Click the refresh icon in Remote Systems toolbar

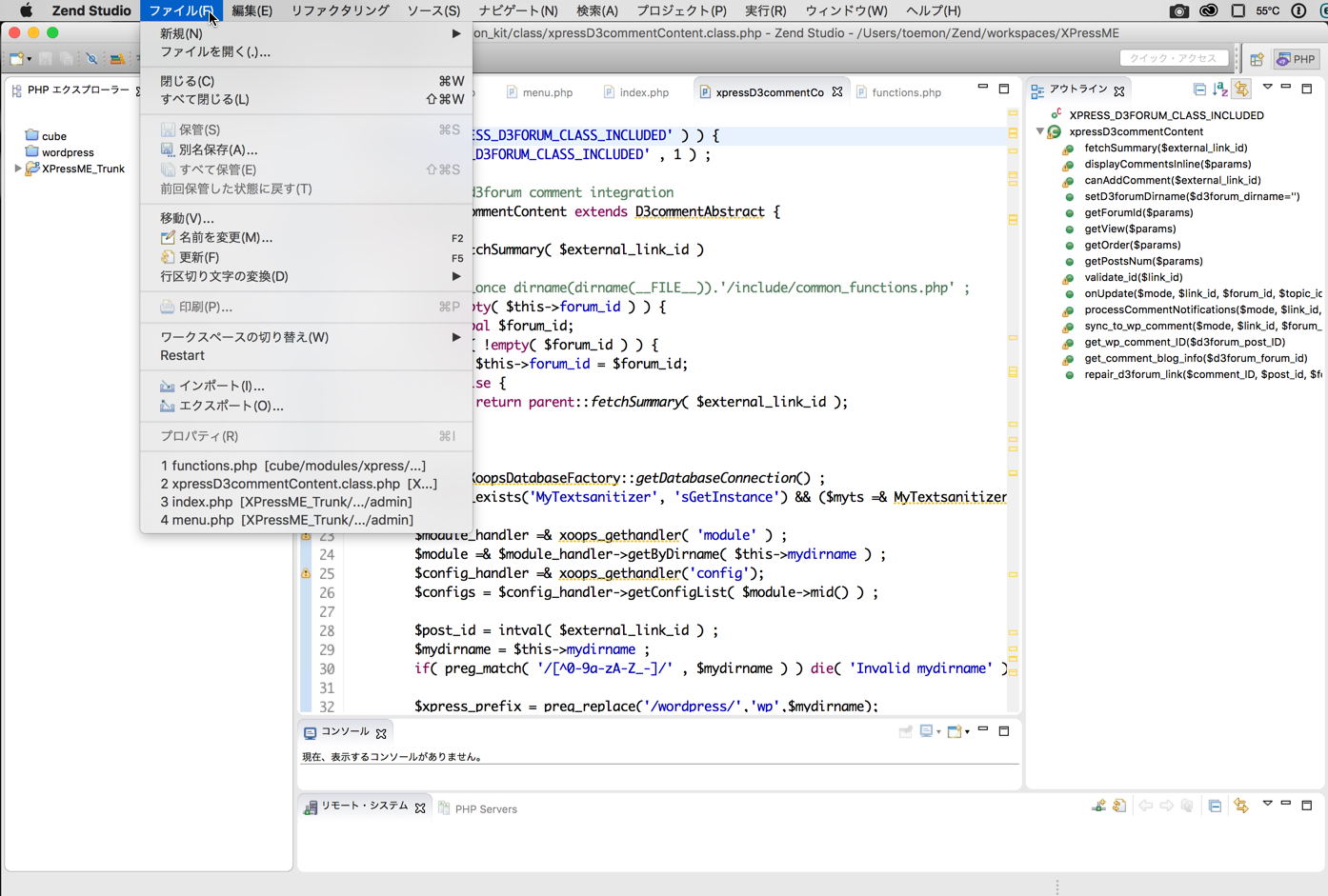pos(1119,806)
